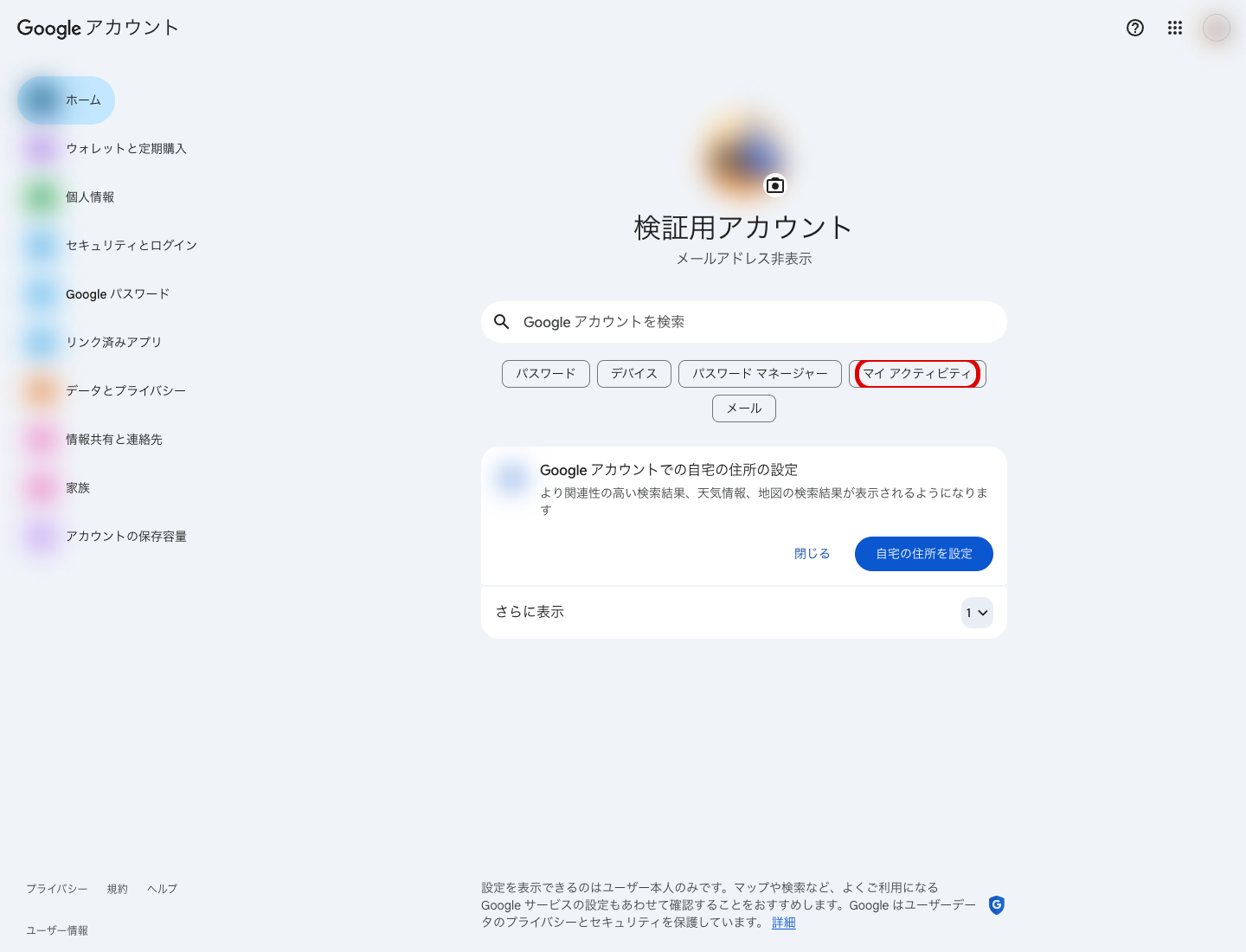Expand the count 1 chevron dropdown
The width and height of the screenshot is (1246, 952).
coord(977,613)
